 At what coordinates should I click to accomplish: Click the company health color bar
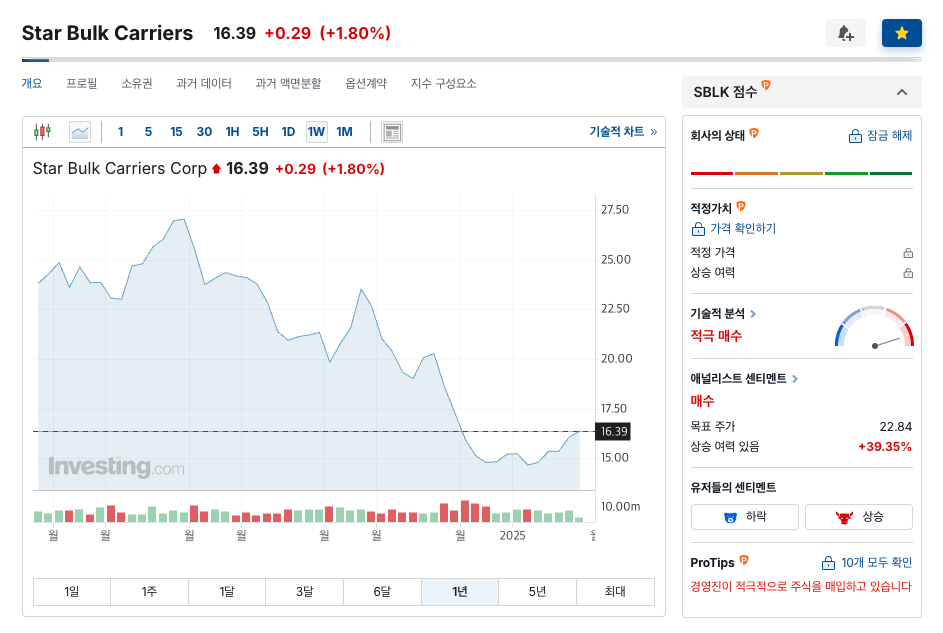(x=802, y=173)
